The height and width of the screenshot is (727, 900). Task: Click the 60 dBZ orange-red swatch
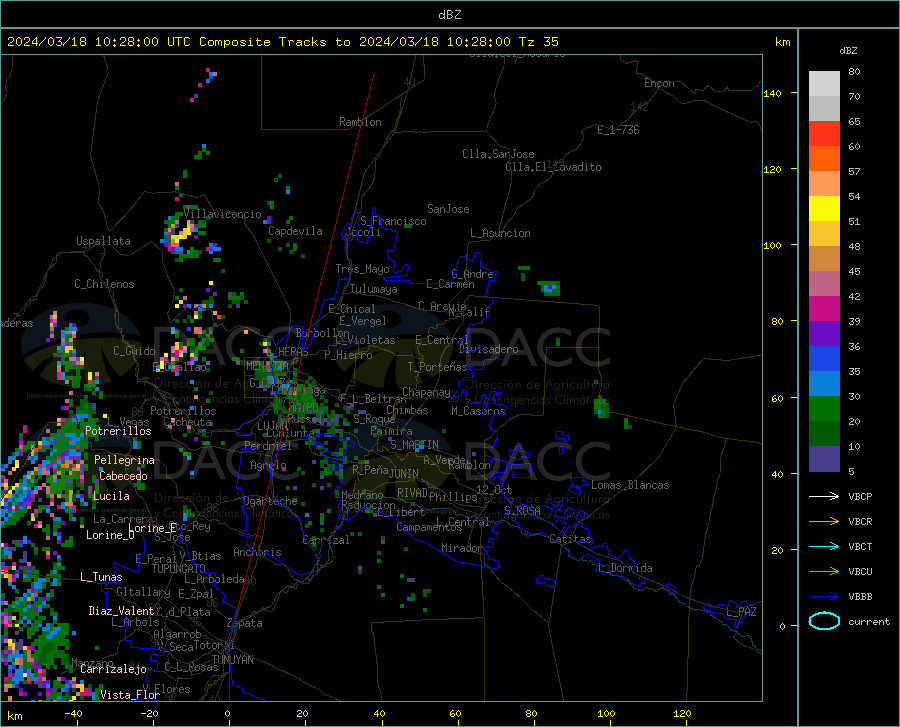[824, 158]
